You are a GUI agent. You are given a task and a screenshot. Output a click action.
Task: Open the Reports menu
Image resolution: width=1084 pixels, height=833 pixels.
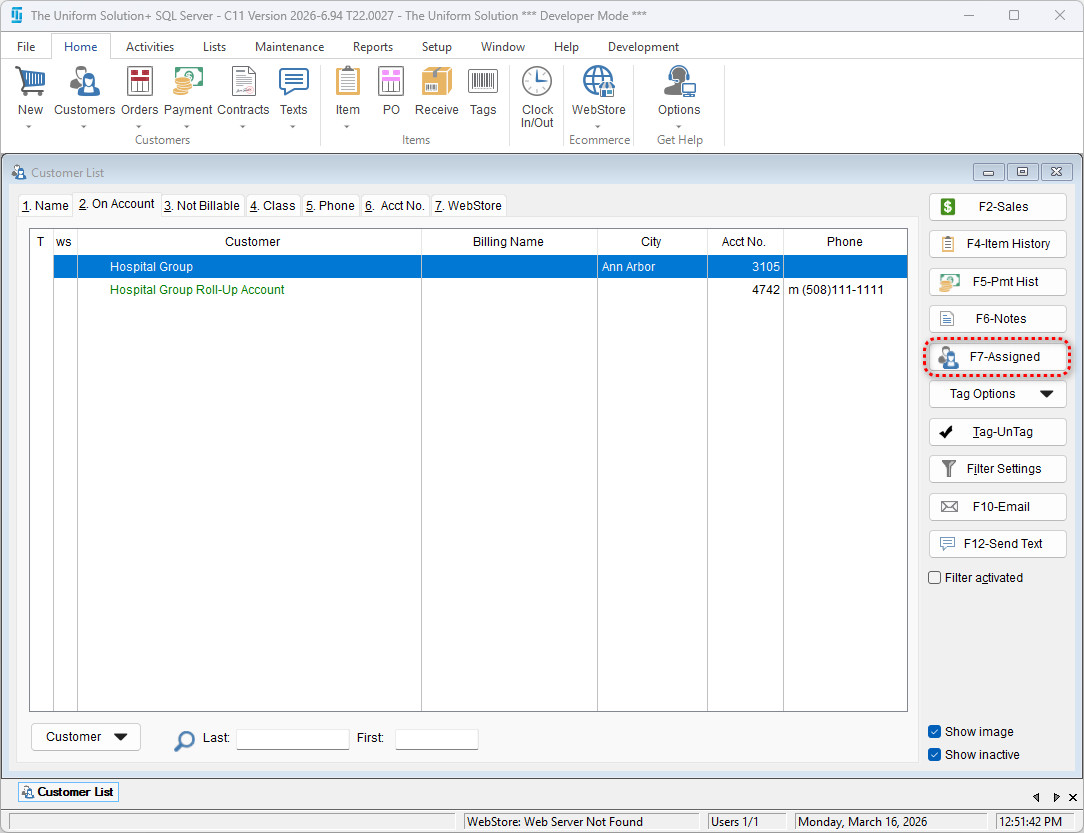click(x=372, y=47)
